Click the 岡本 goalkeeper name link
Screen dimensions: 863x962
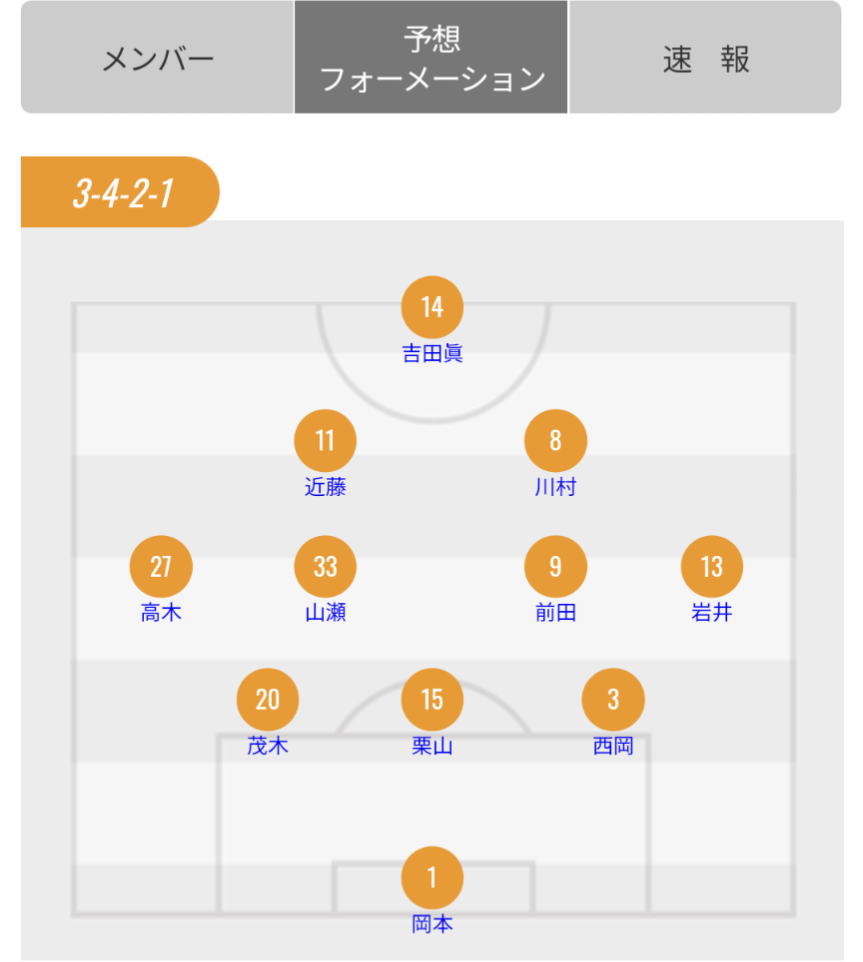pos(432,924)
